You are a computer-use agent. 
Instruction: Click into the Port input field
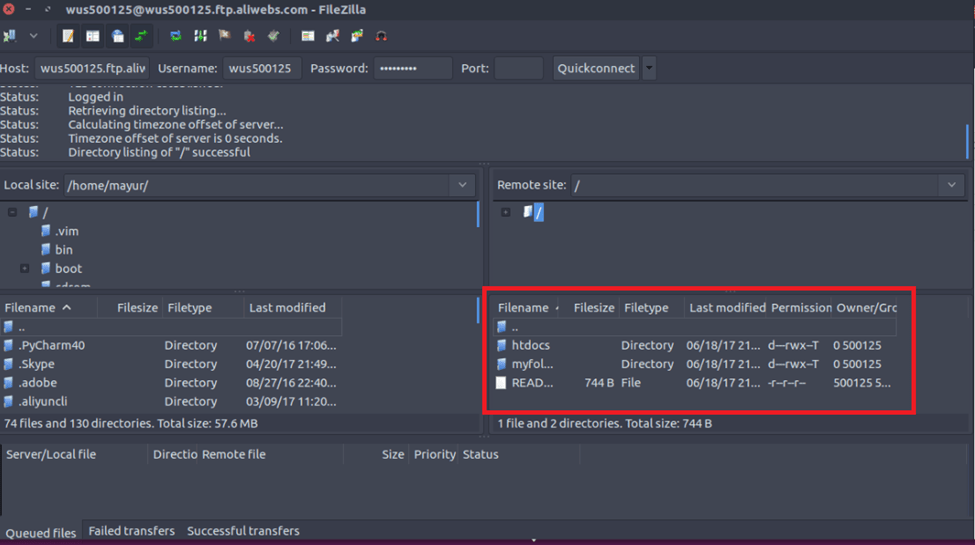click(518, 68)
